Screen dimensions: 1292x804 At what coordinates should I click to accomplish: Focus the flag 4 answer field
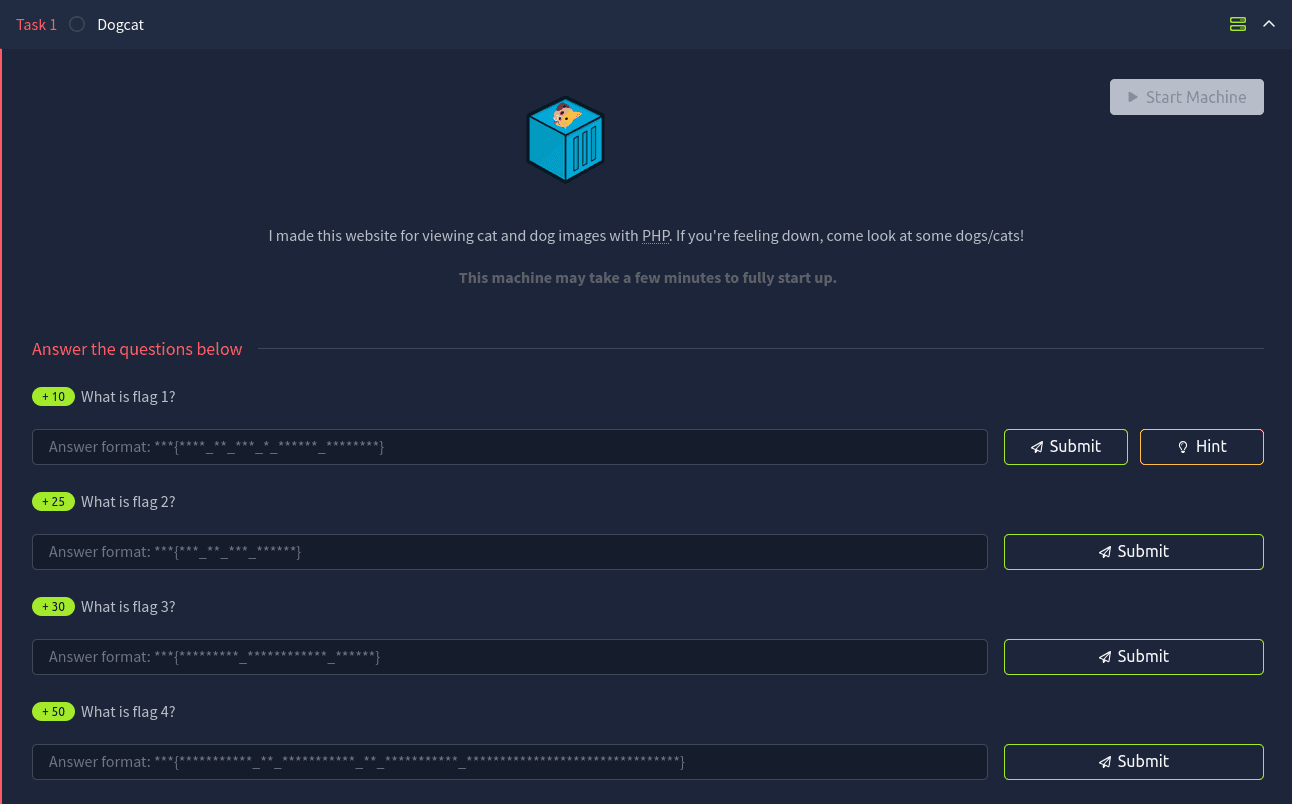point(509,762)
